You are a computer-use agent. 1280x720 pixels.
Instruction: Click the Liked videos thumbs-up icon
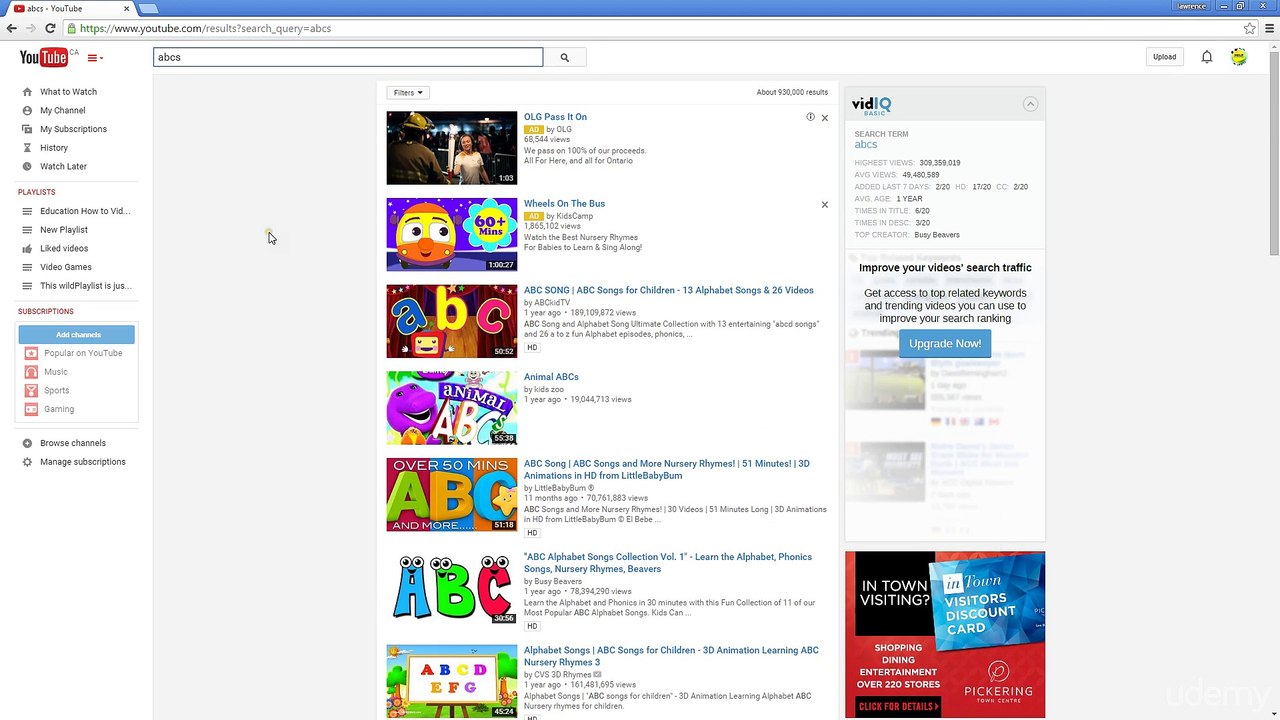(x=27, y=248)
